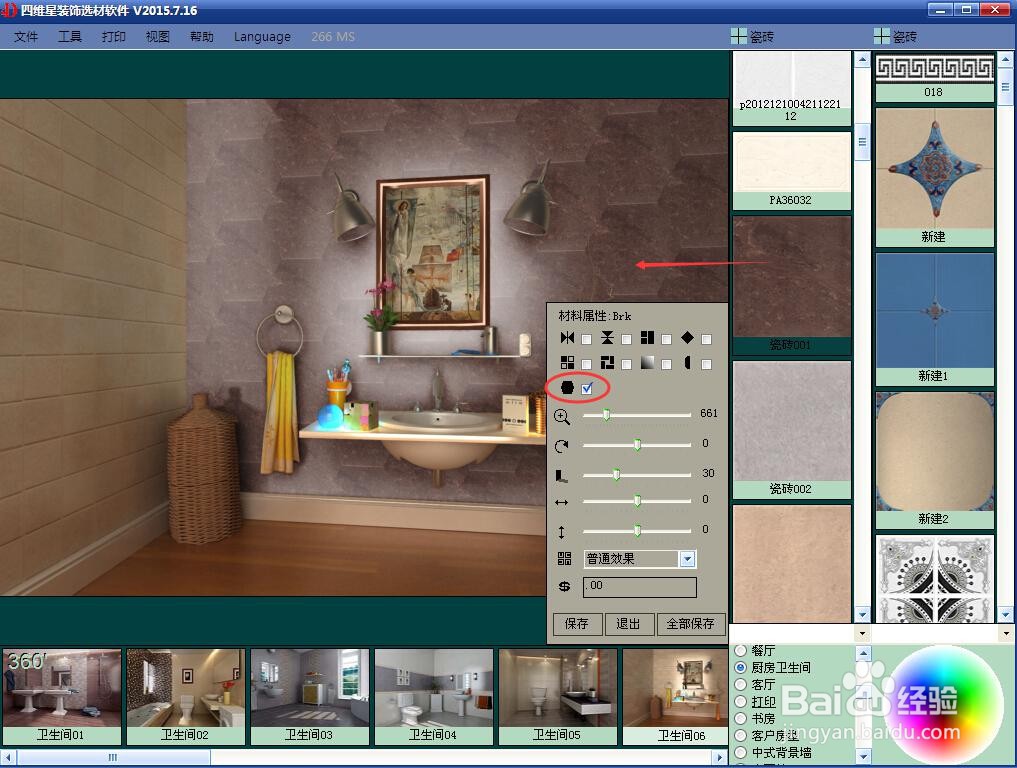
Task: Click the right 瓷砖 panel header icon
Action: (881, 36)
